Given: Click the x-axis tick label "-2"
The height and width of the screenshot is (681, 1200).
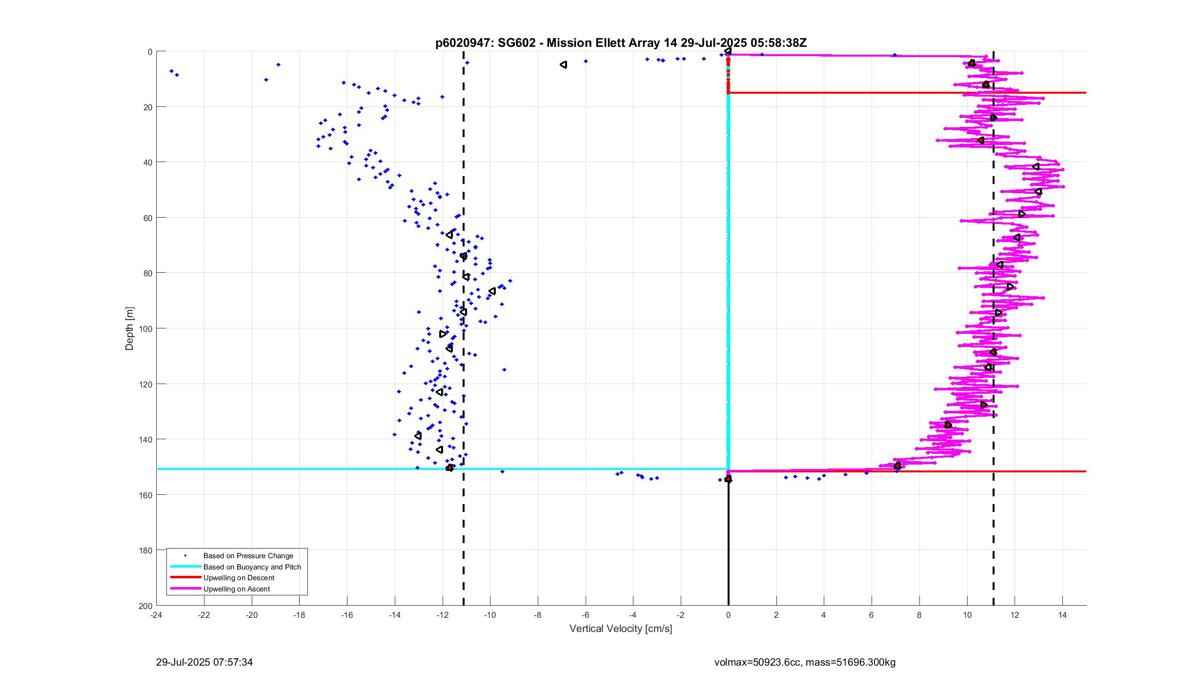Looking at the screenshot, I should pos(681,615).
